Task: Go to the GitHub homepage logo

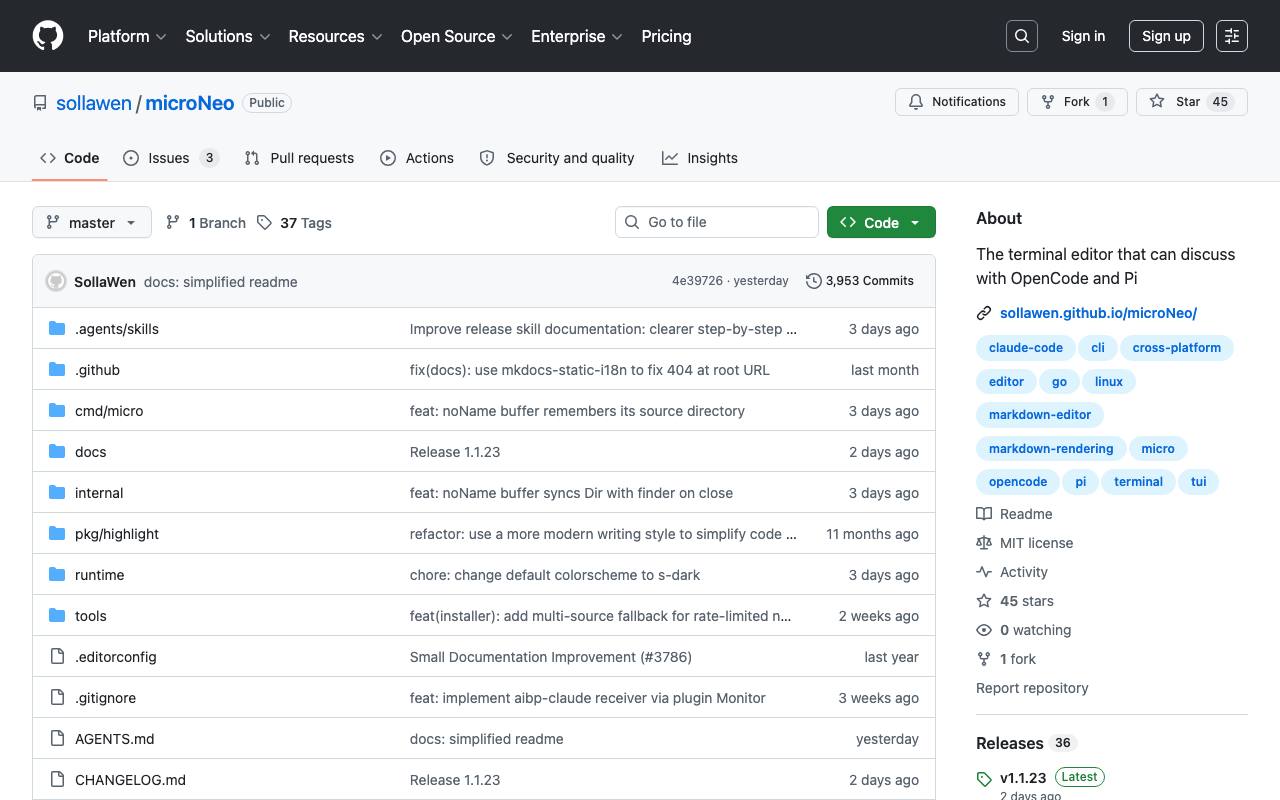Action: (x=48, y=36)
